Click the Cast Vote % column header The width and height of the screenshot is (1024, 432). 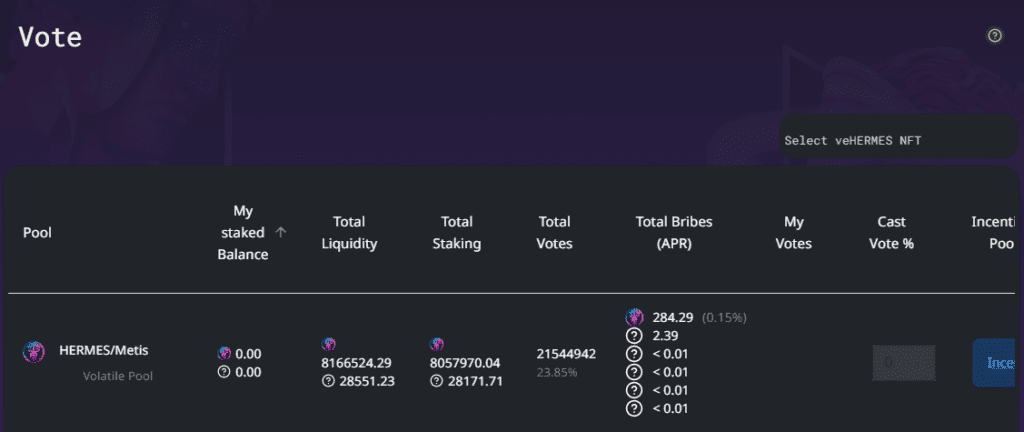tap(891, 233)
